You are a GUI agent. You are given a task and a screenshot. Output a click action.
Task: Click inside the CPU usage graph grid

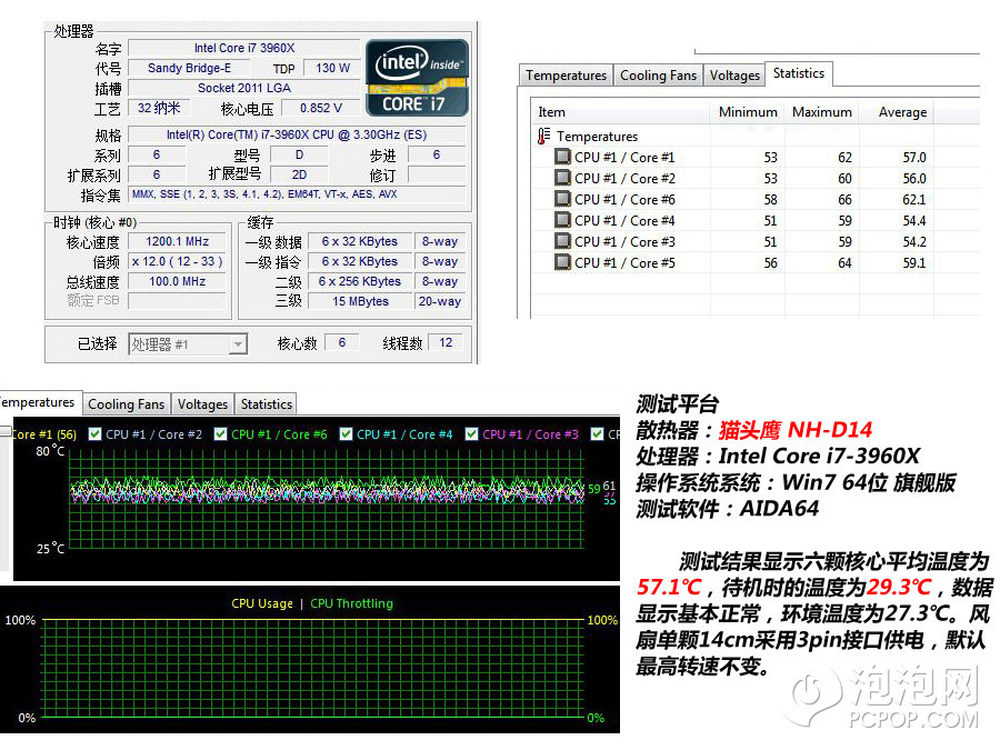point(314,668)
